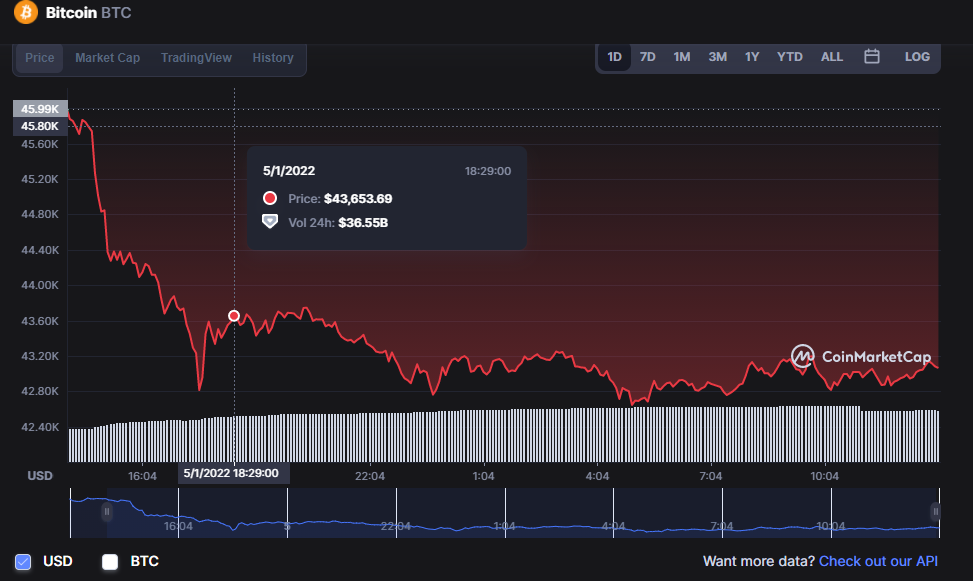The height and width of the screenshot is (581, 973).
Task: Click the 45.80K price label
Action: point(40,126)
